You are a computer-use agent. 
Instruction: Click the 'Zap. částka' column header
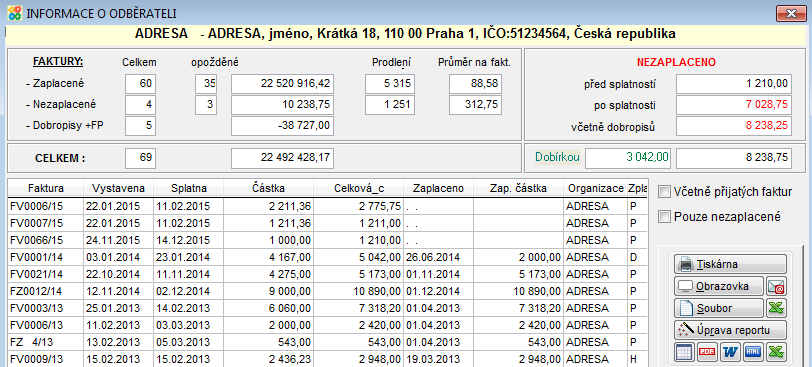[x=518, y=188]
